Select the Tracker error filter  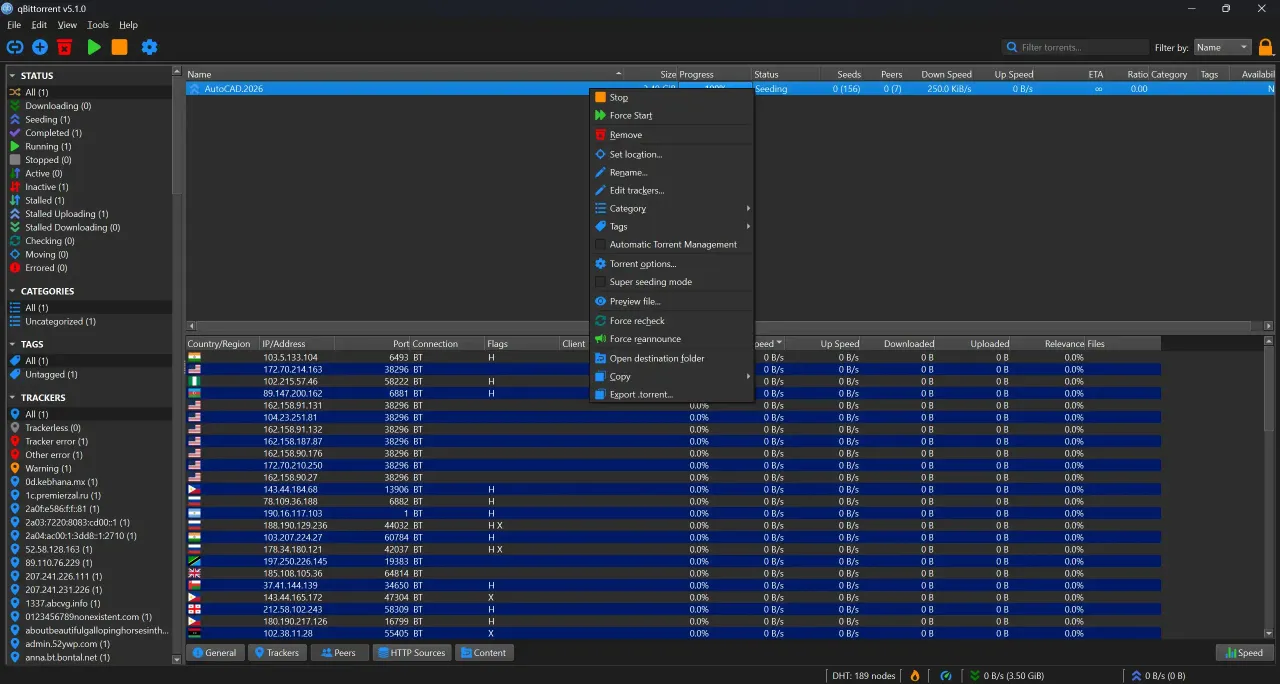tap(56, 441)
